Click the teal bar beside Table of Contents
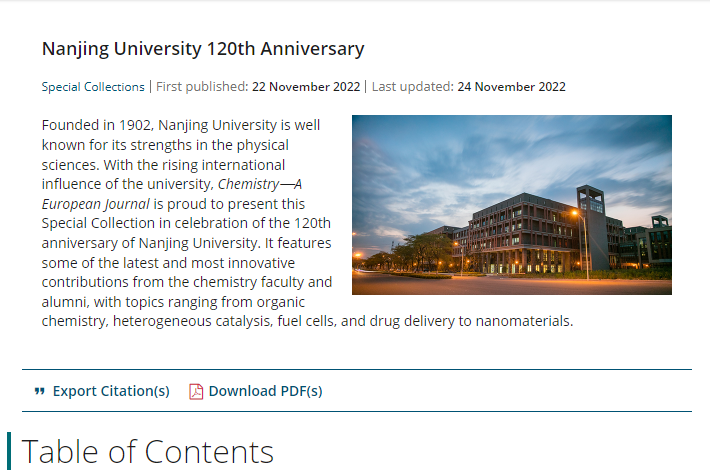Viewport: 710px width, 476px height. pos(9,452)
